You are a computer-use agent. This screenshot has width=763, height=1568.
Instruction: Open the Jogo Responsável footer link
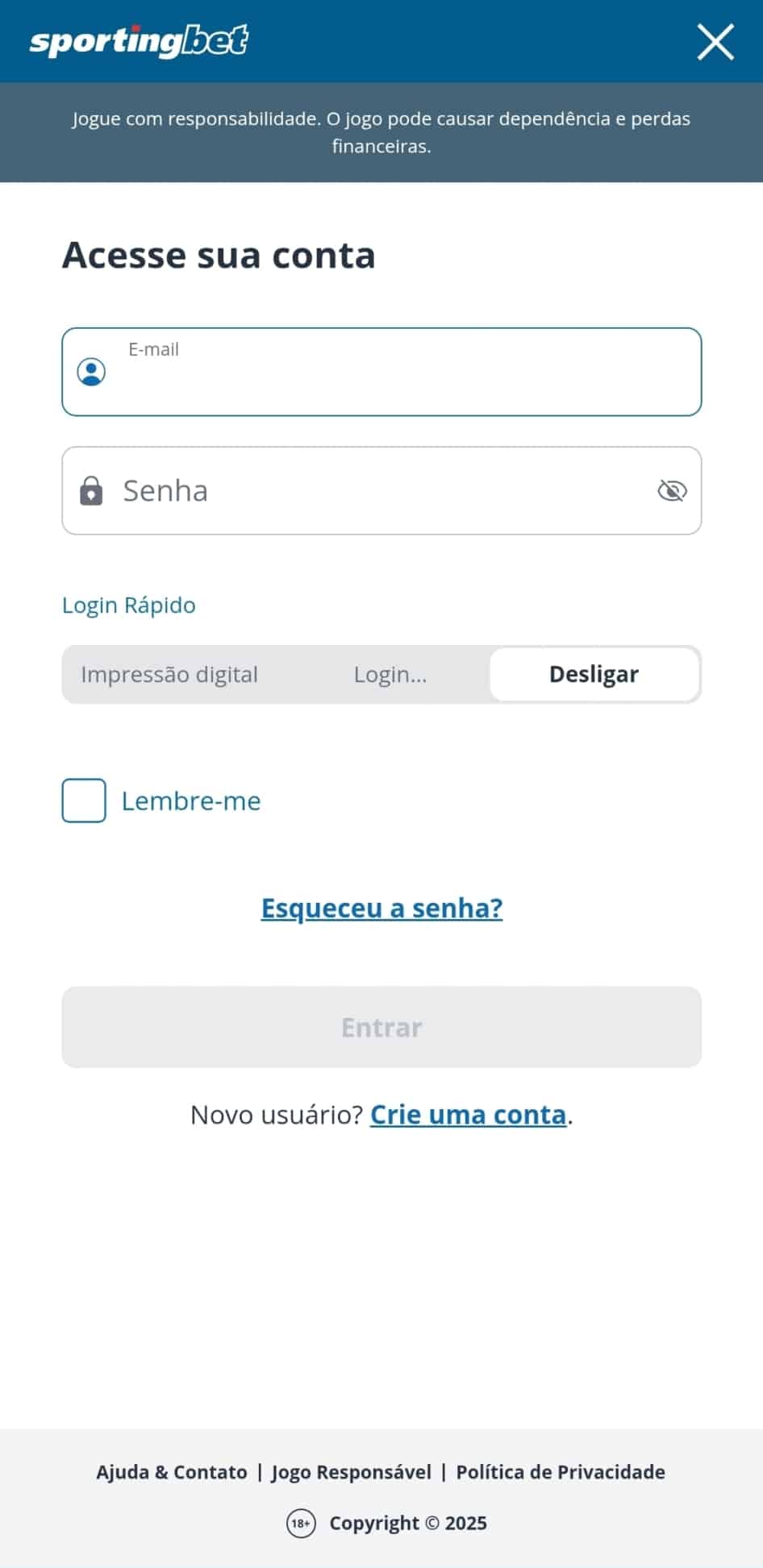pos(352,1472)
